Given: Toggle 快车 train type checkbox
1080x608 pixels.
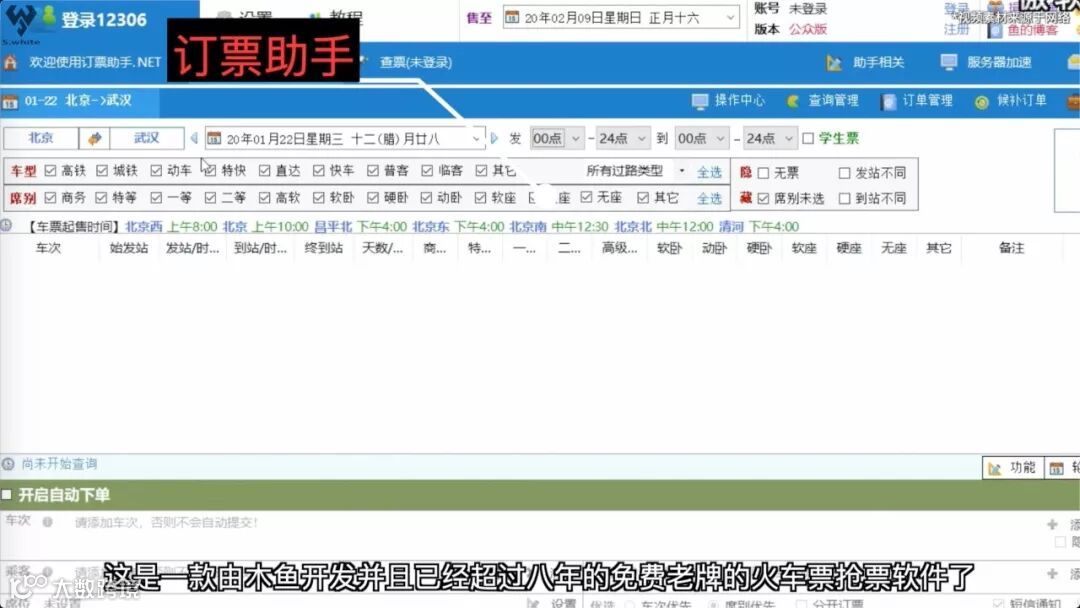Looking at the screenshot, I should (x=318, y=170).
